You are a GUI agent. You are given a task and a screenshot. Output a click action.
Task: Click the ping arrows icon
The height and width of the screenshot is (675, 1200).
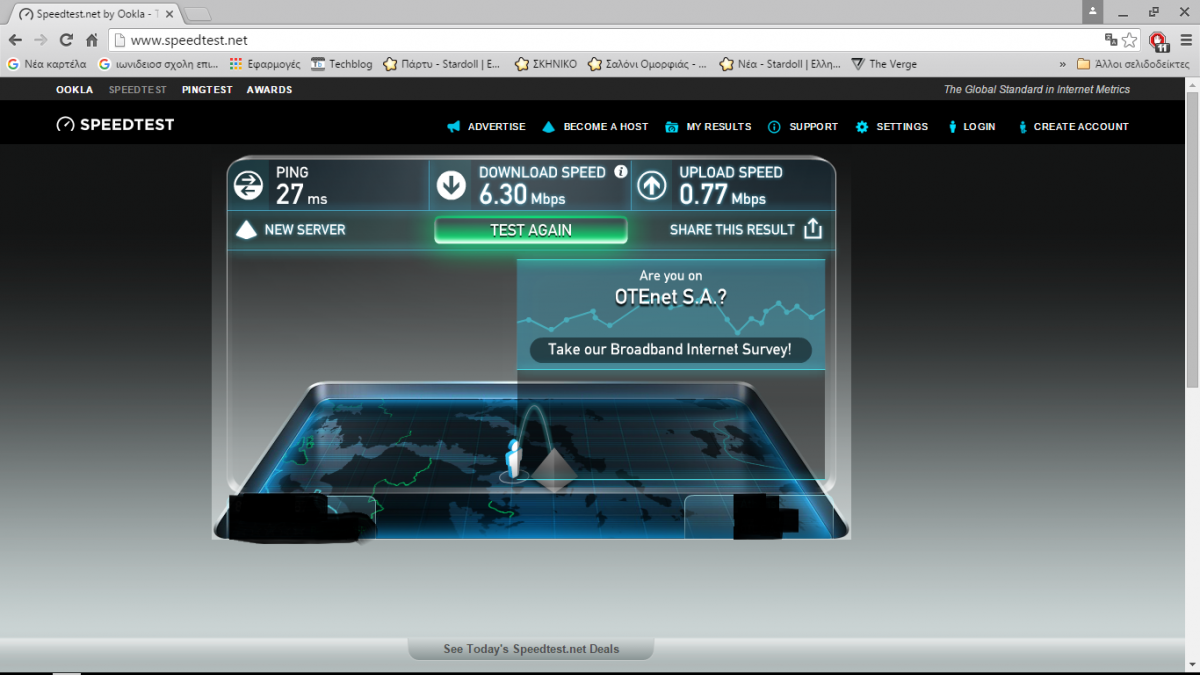[x=248, y=185]
